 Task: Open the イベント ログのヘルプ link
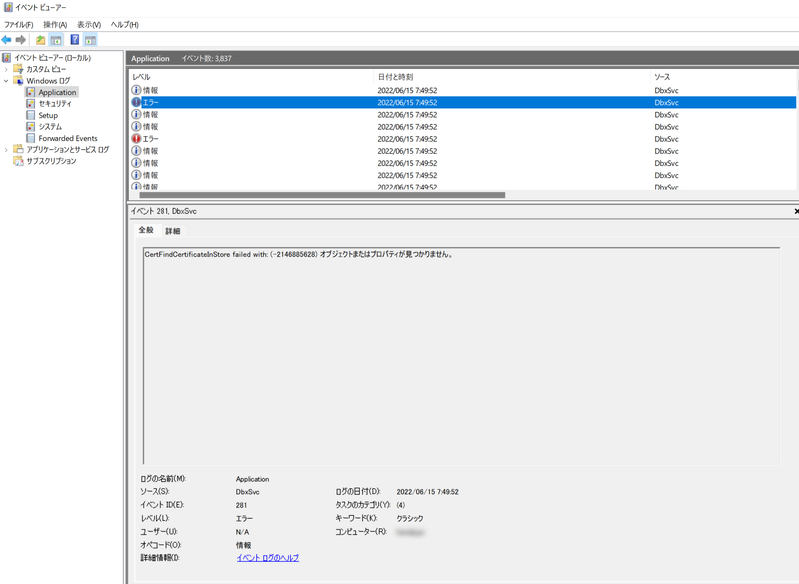tap(267, 558)
